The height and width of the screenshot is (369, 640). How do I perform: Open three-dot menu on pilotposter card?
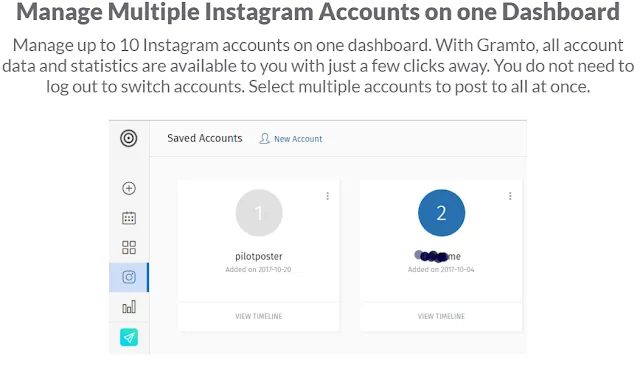(327, 196)
